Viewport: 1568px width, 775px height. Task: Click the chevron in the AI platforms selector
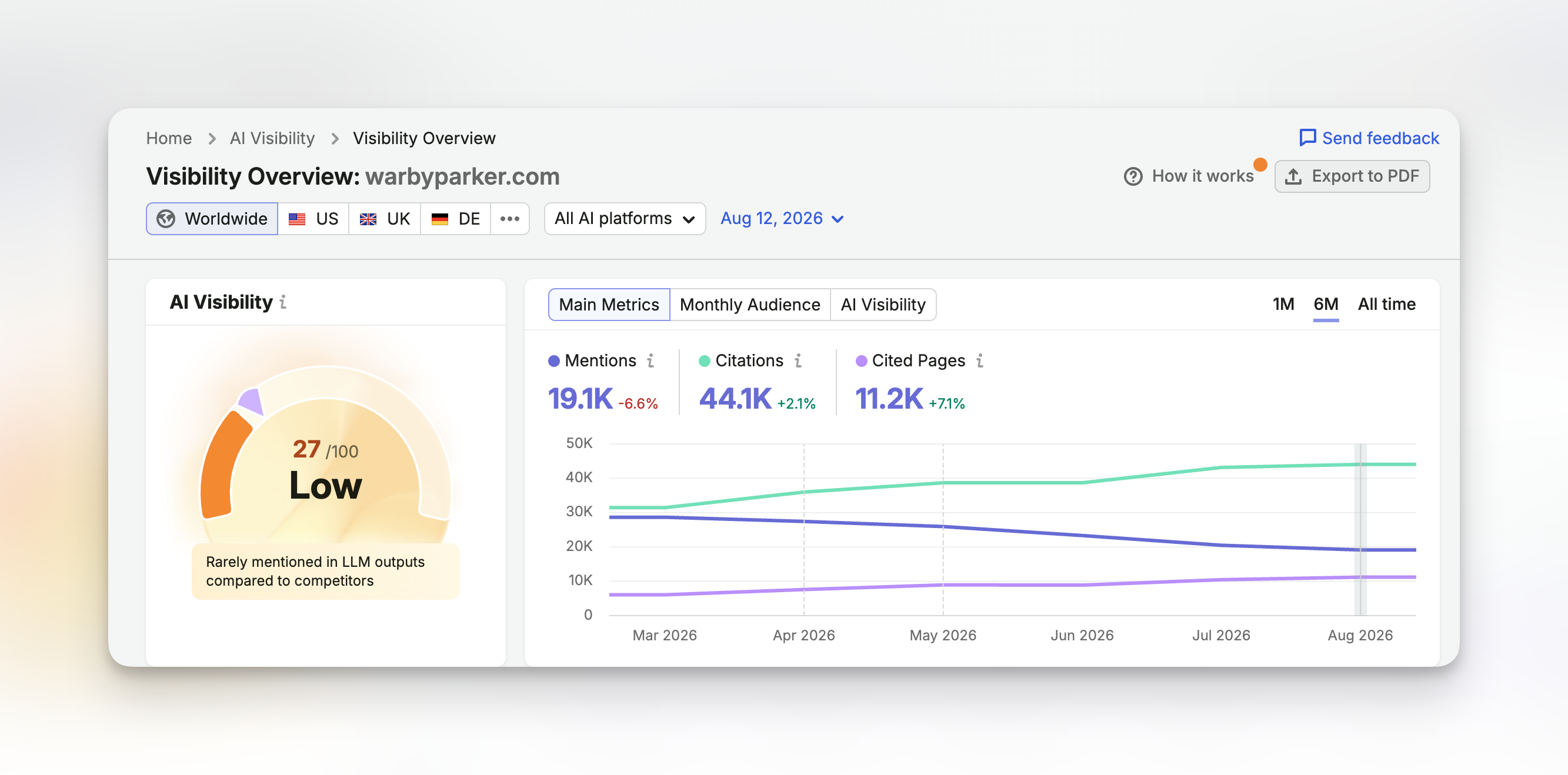pyautogui.click(x=689, y=219)
